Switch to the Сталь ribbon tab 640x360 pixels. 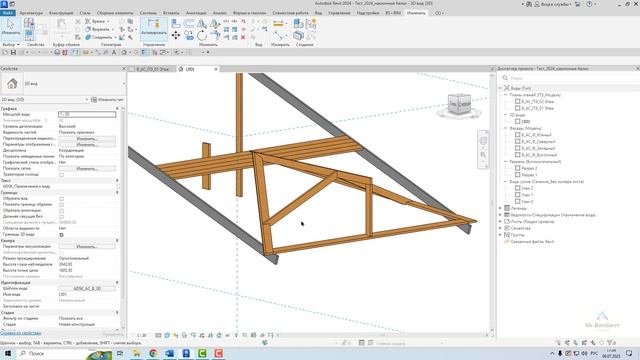pos(85,13)
